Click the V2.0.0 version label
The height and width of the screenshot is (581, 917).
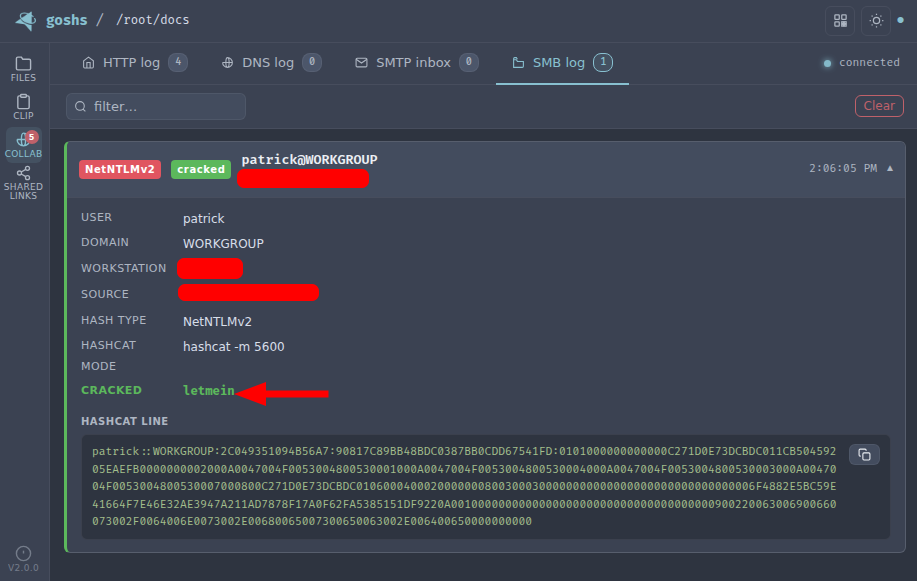[x=22, y=568]
